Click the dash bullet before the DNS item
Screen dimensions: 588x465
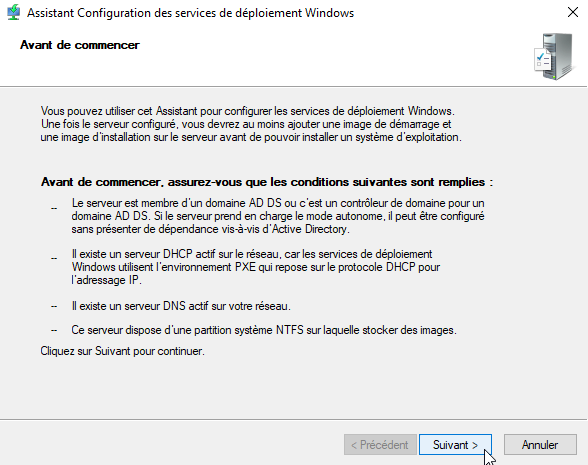[x=54, y=306]
